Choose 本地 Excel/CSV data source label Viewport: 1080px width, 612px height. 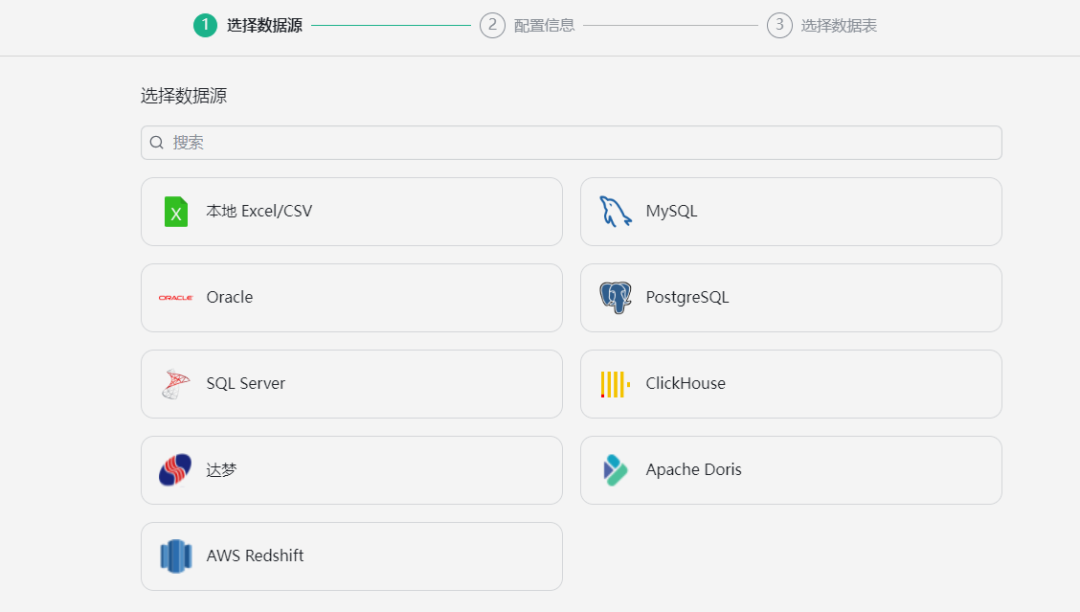(259, 211)
